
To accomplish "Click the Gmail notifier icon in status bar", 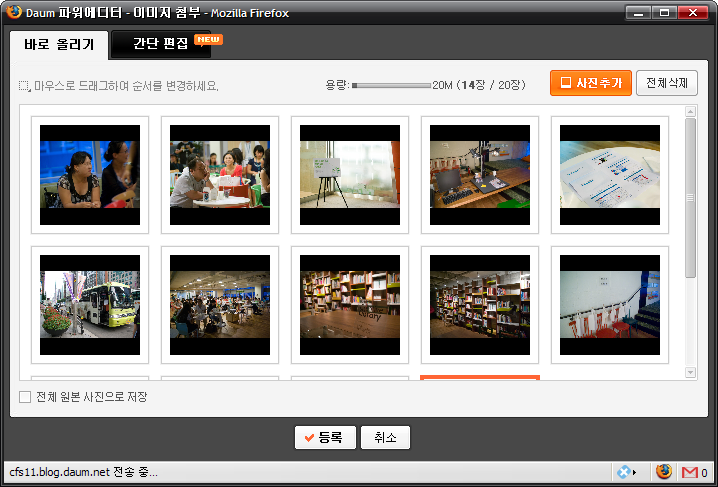I will click(690, 472).
